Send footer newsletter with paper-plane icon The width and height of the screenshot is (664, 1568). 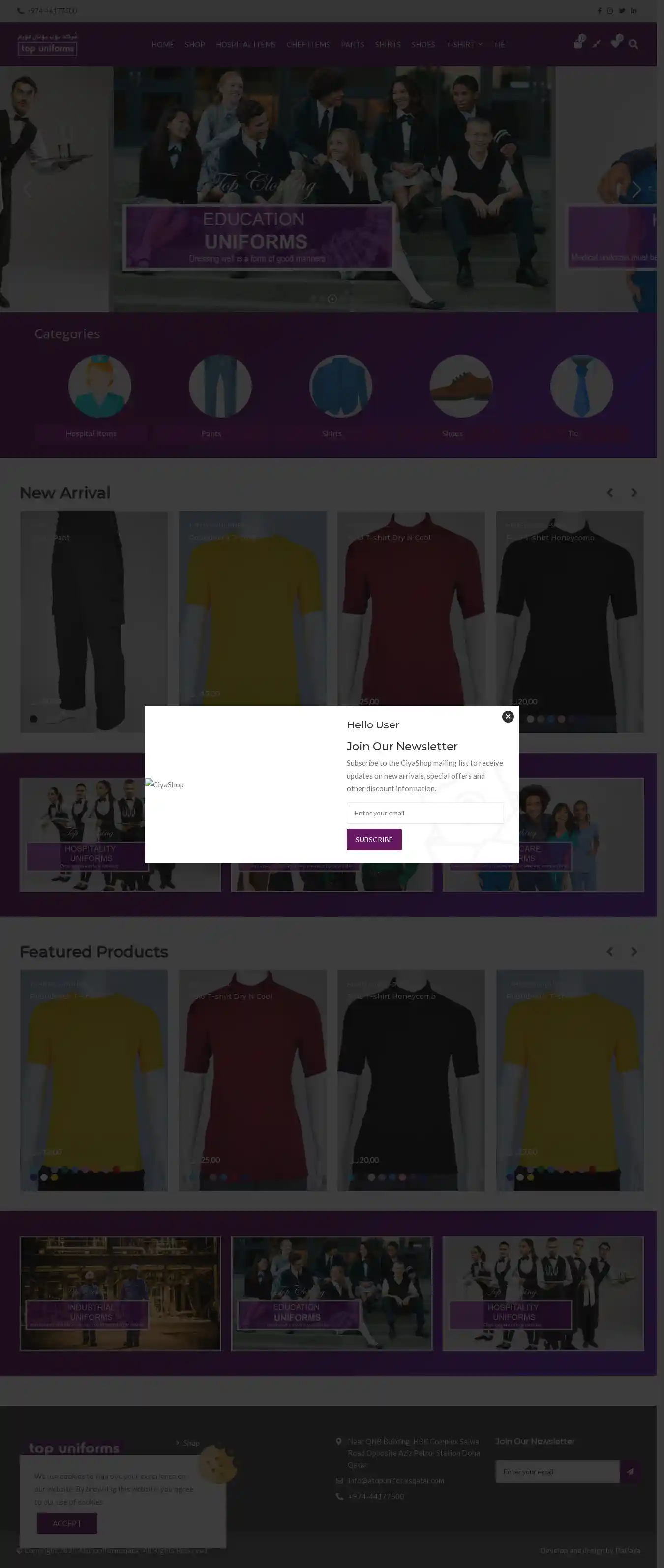(x=630, y=1471)
